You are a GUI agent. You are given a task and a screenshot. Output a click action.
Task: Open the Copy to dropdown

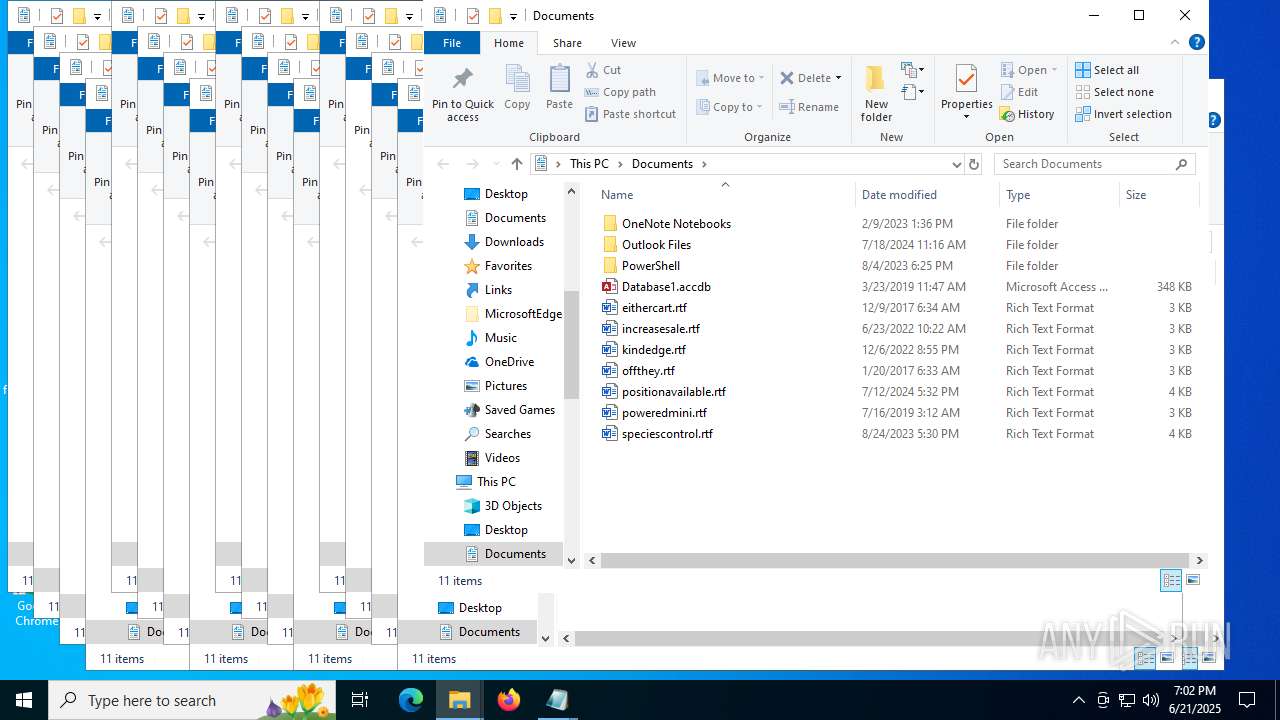[x=730, y=107]
